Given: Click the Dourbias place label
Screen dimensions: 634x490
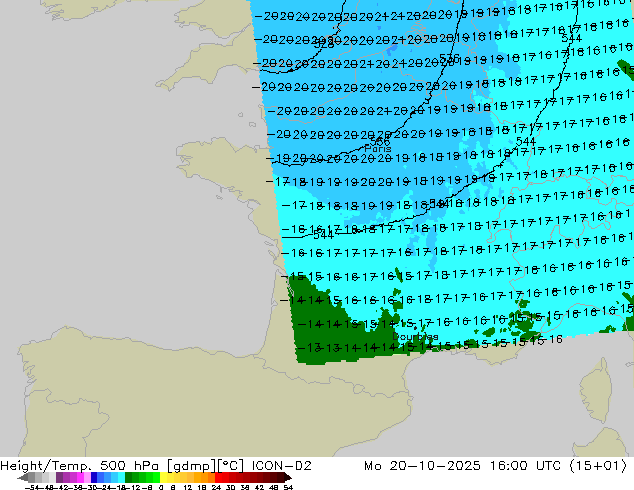Looking at the screenshot, I should (x=415, y=337).
